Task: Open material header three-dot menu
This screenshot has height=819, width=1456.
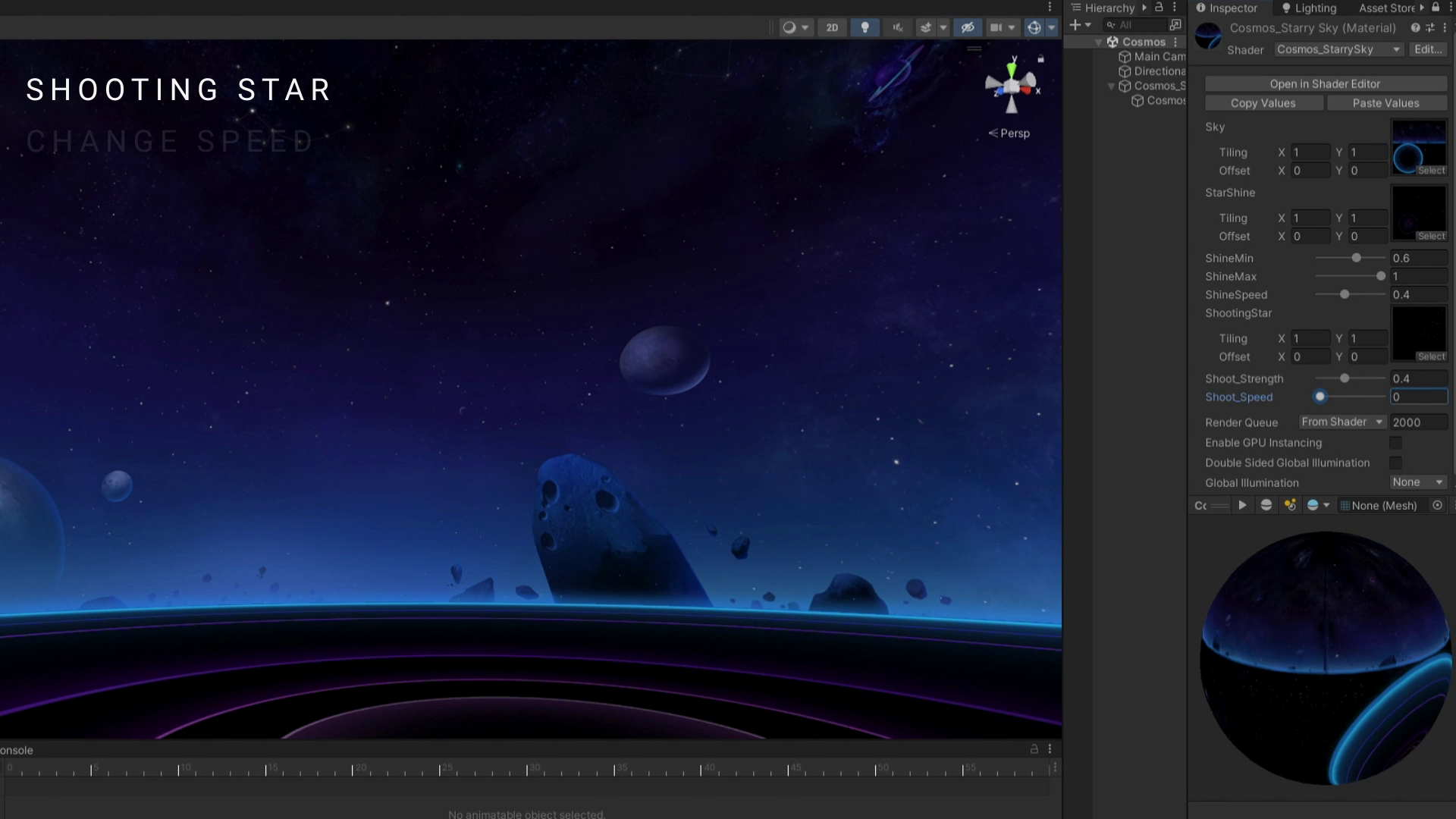Action: (1445, 27)
